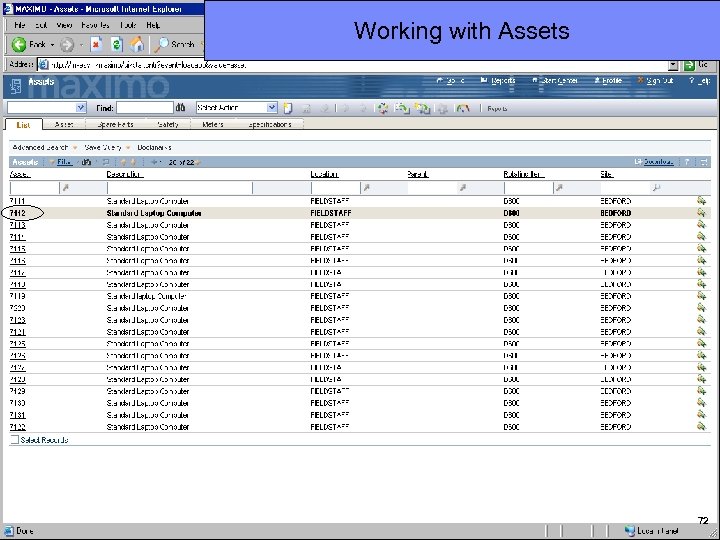Sort by the Site column header
The width and height of the screenshot is (720, 540).
(x=607, y=174)
